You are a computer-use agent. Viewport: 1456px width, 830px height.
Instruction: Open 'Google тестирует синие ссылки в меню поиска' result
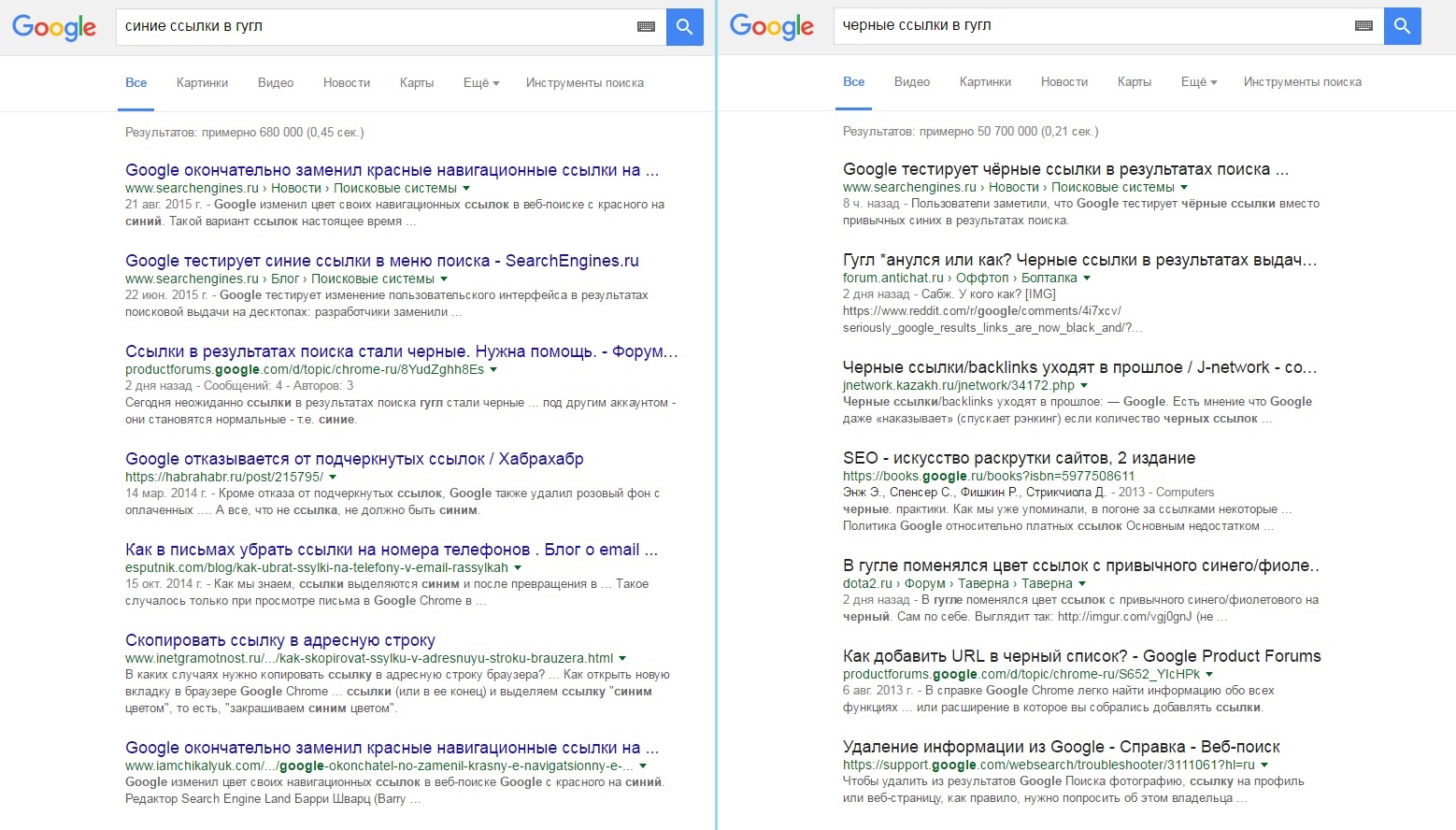tap(382, 261)
